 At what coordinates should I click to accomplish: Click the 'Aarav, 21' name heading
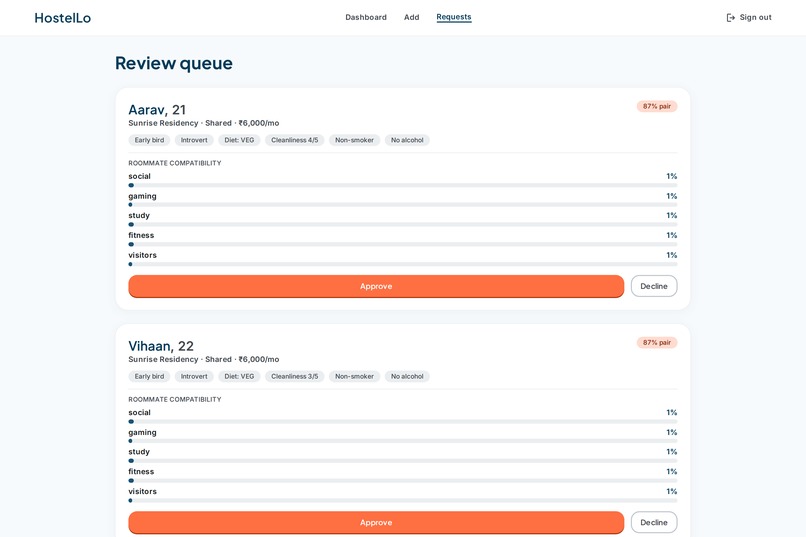[x=157, y=110]
